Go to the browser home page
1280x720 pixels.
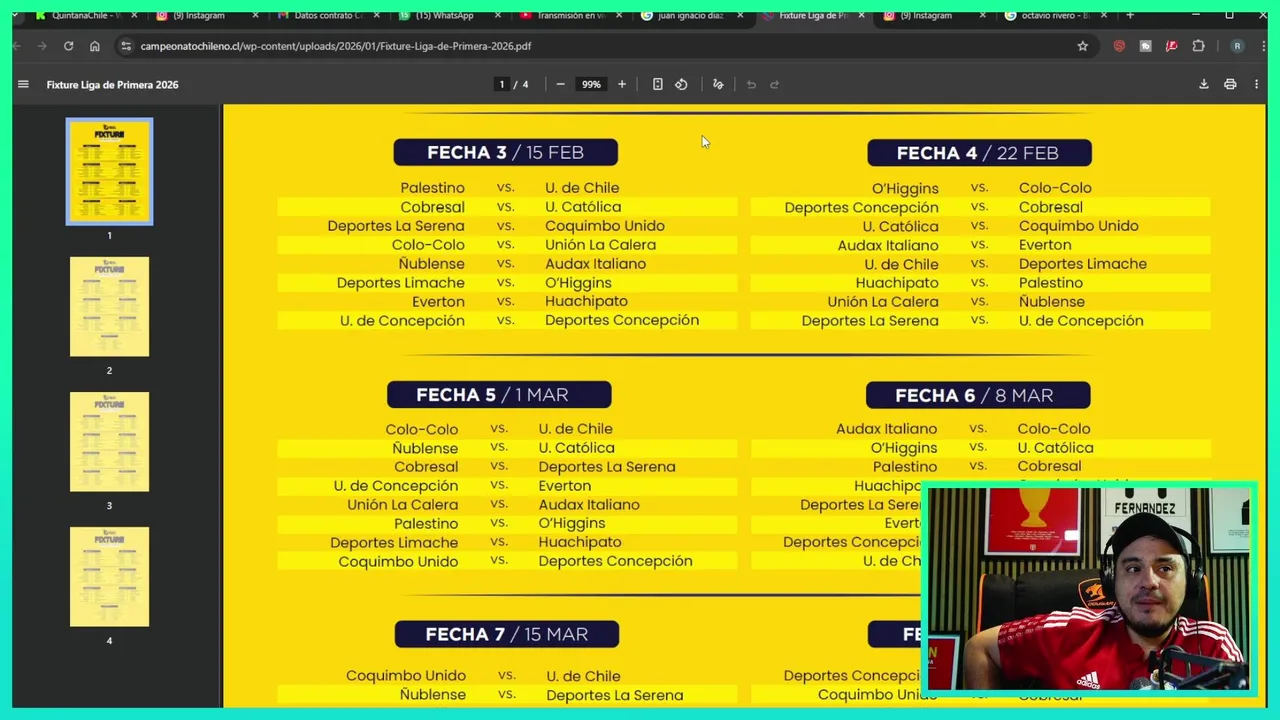(x=94, y=46)
